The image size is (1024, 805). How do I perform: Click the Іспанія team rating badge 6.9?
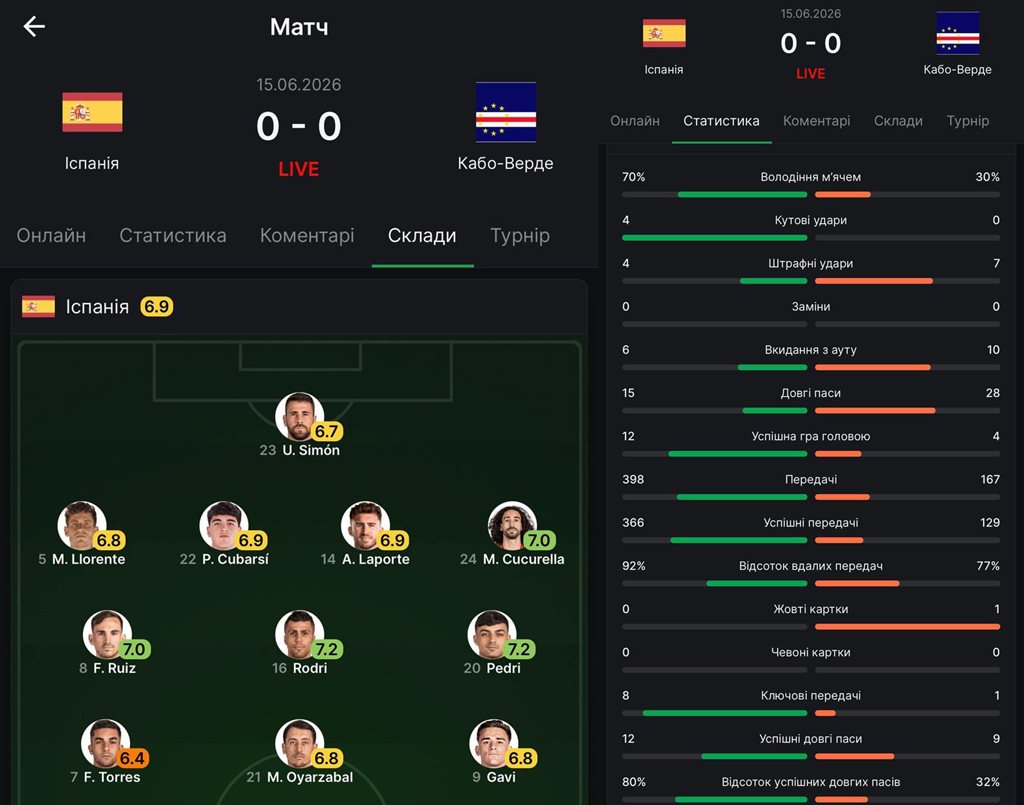[x=157, y=306]
